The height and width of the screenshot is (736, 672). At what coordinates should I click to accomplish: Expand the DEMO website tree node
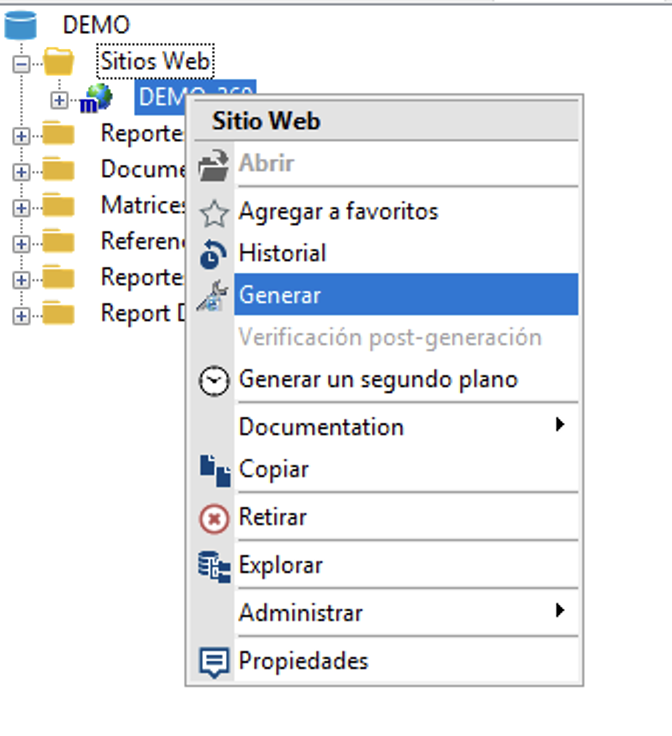pyautogui.click(x=59, y=100)
